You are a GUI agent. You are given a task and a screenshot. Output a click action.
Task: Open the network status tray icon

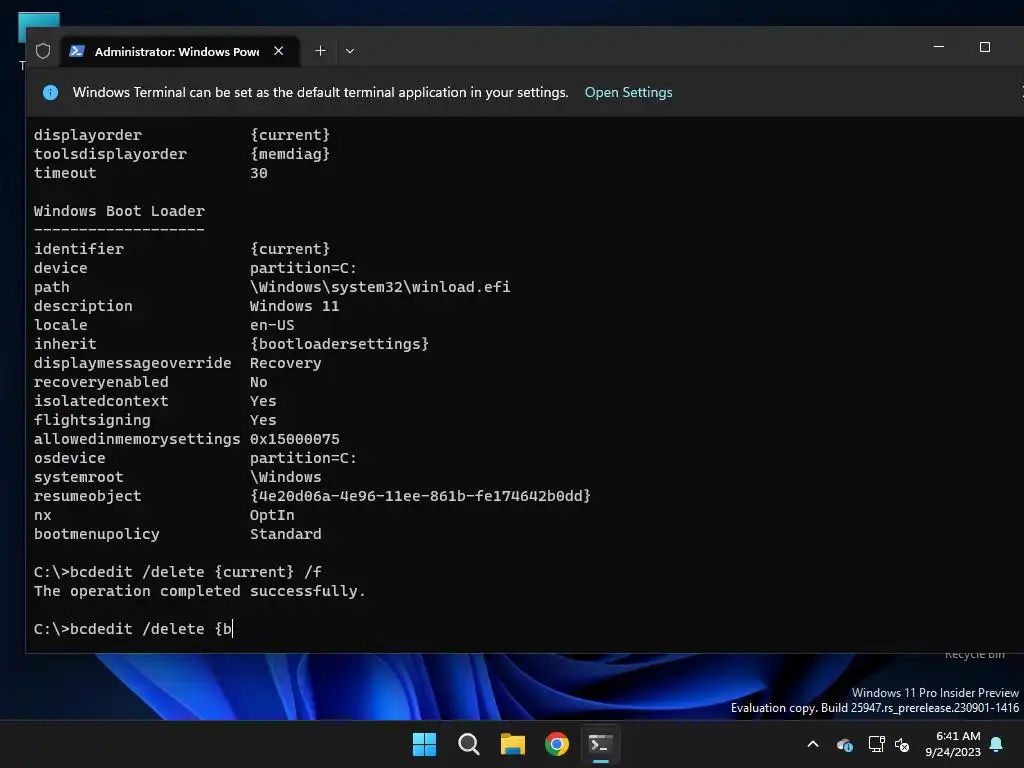point(876,744)
